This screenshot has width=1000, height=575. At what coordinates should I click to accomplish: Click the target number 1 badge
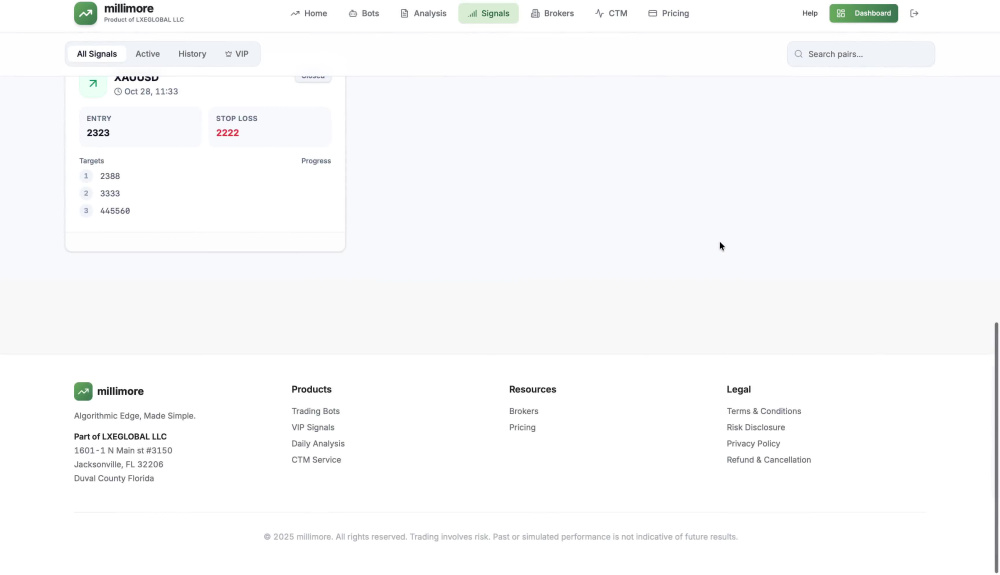coord(86,176)
